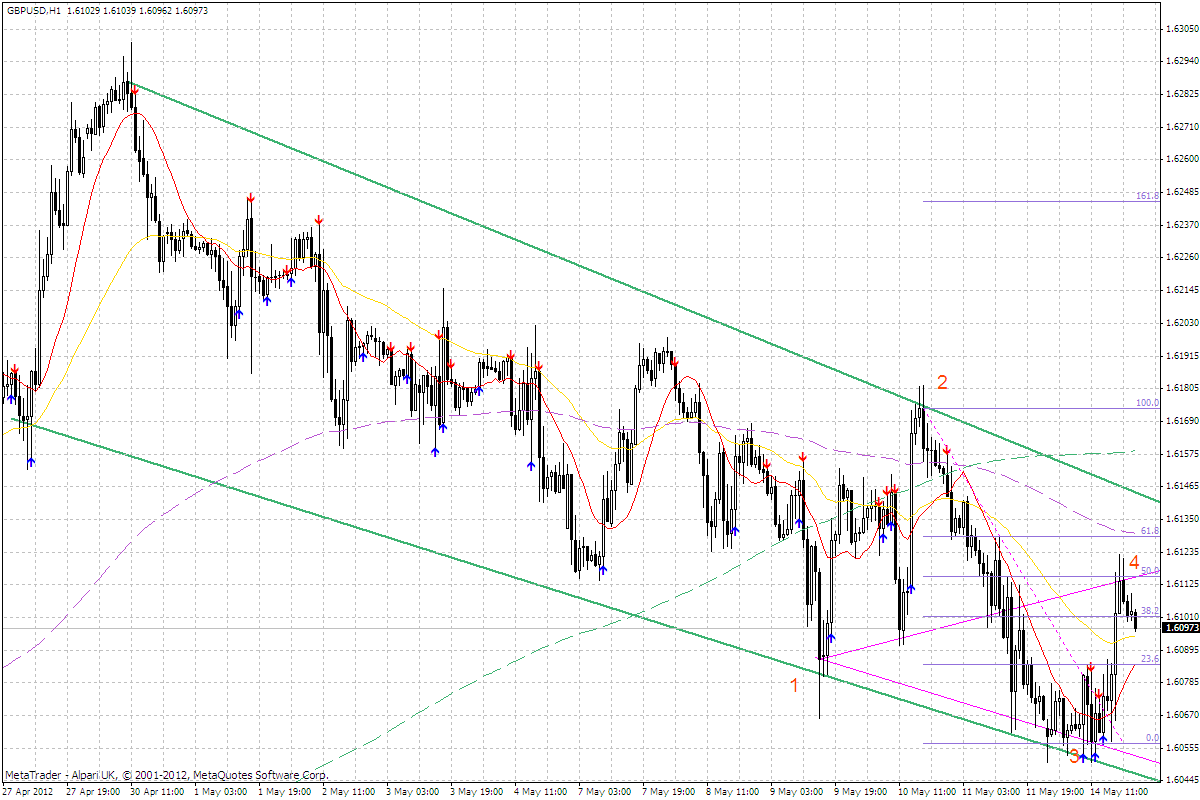Click price scale value 1.62710
Image resolution: width=1200 pixels, height=800 pixels.
tap(1183, 127)
